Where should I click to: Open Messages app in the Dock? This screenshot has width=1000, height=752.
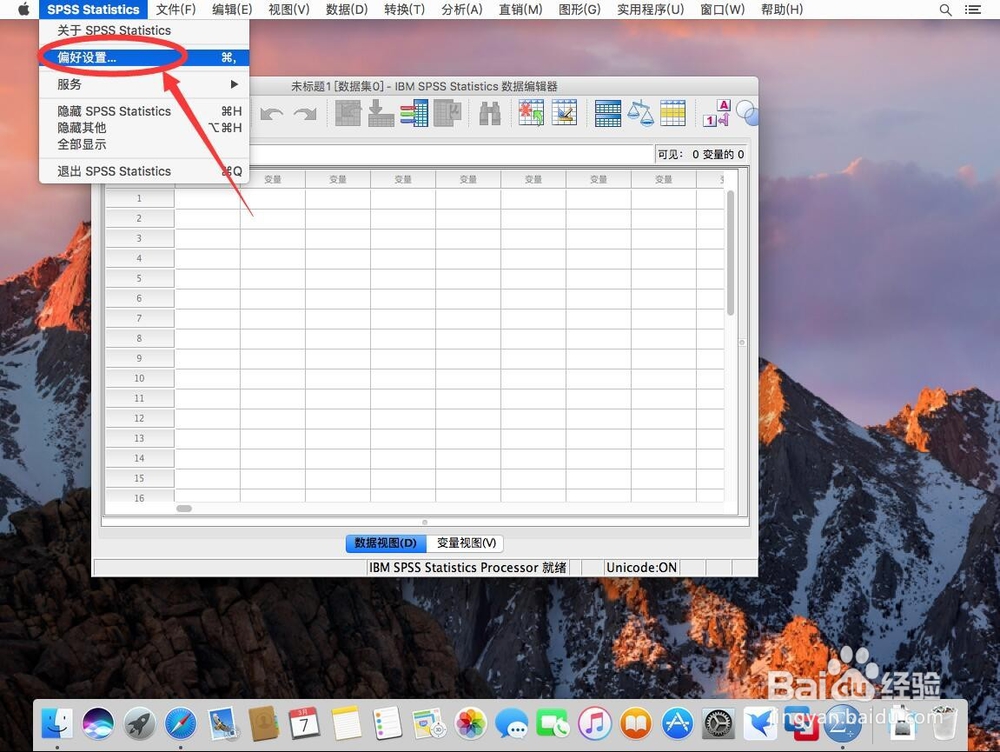[x=512, y=723]
